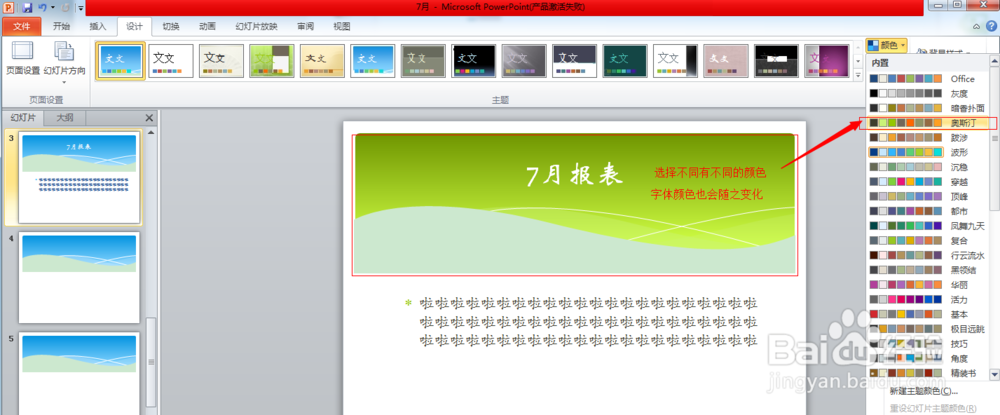The width and height of the screenshot is (1000, 415).
Task: Click 新建主题颜色 to create theme colors
Action: click(x=924, y=391)
